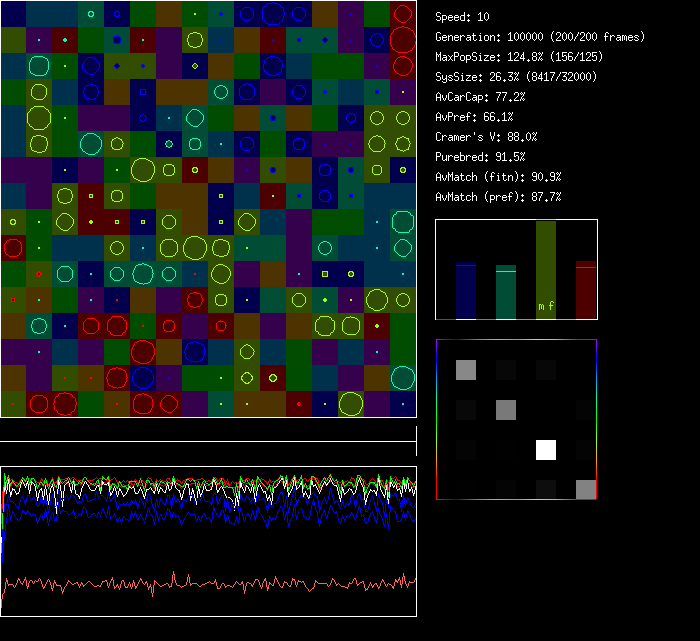Click the dark red bar in the bar chart
The width and height of the screenshot is (700, 641).
(x=586, y=290)
